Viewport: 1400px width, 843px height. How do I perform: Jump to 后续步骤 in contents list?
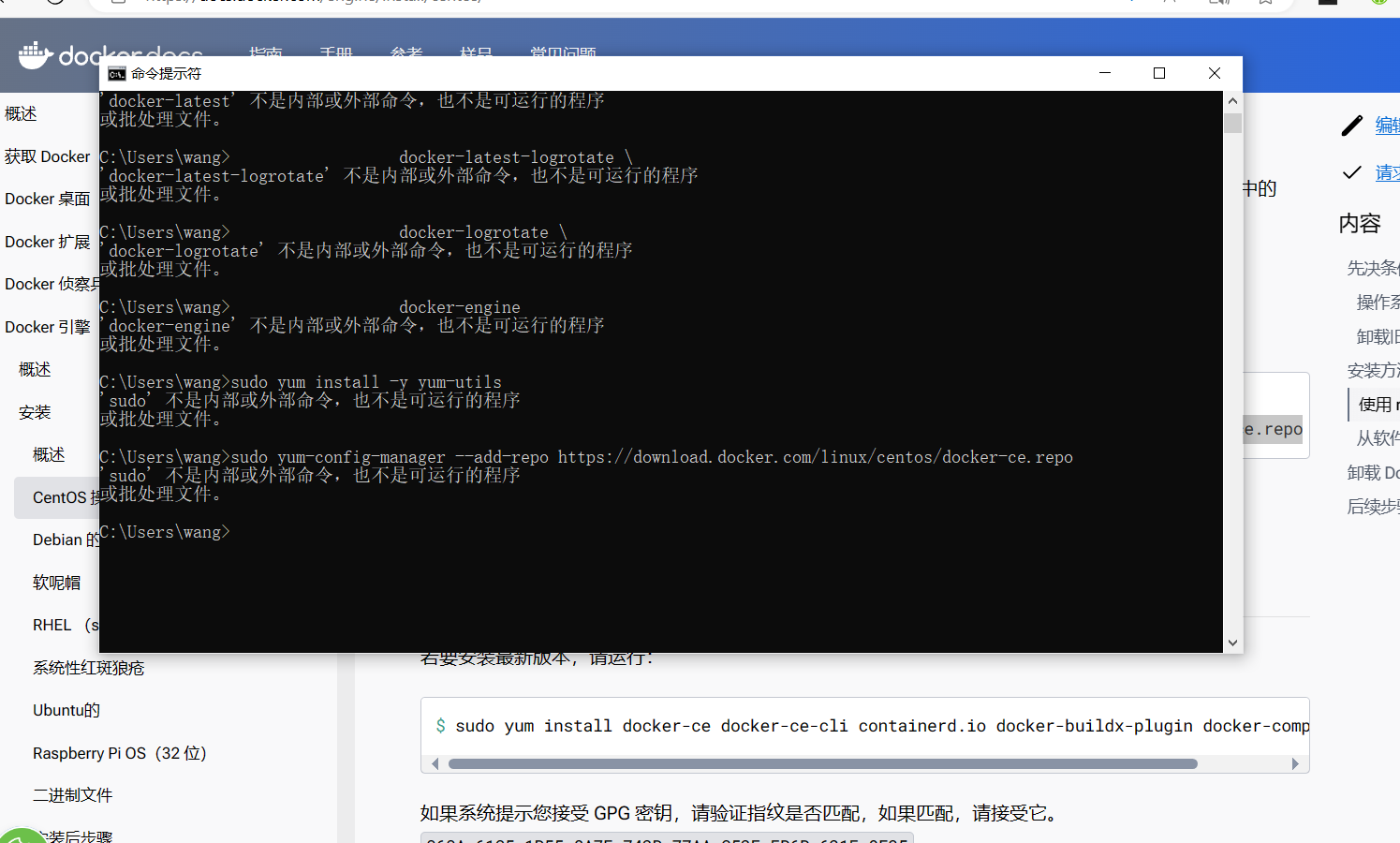(x=1373, y=506)
